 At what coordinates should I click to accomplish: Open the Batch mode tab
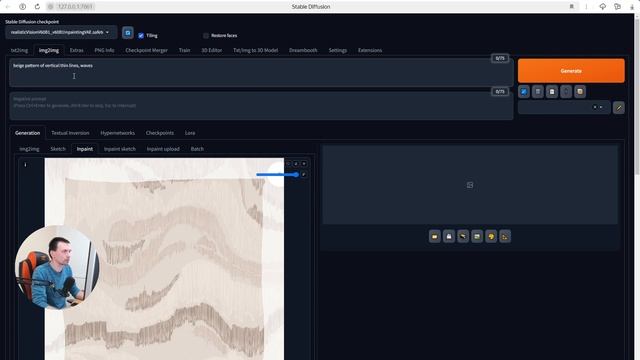pos(197,149)
